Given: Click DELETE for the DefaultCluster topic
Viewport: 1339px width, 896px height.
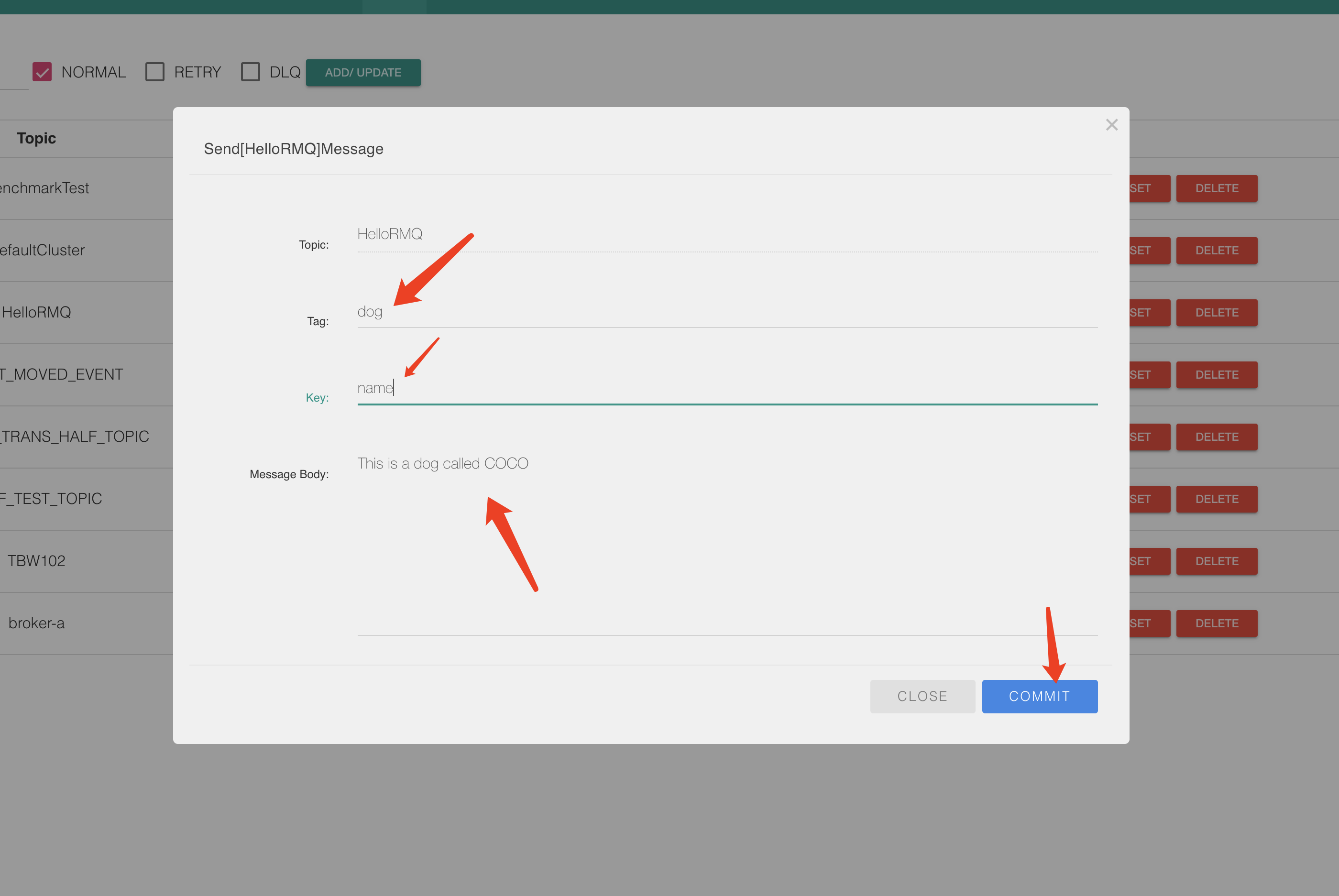Looking at the screenshot, I should 1216,250.
